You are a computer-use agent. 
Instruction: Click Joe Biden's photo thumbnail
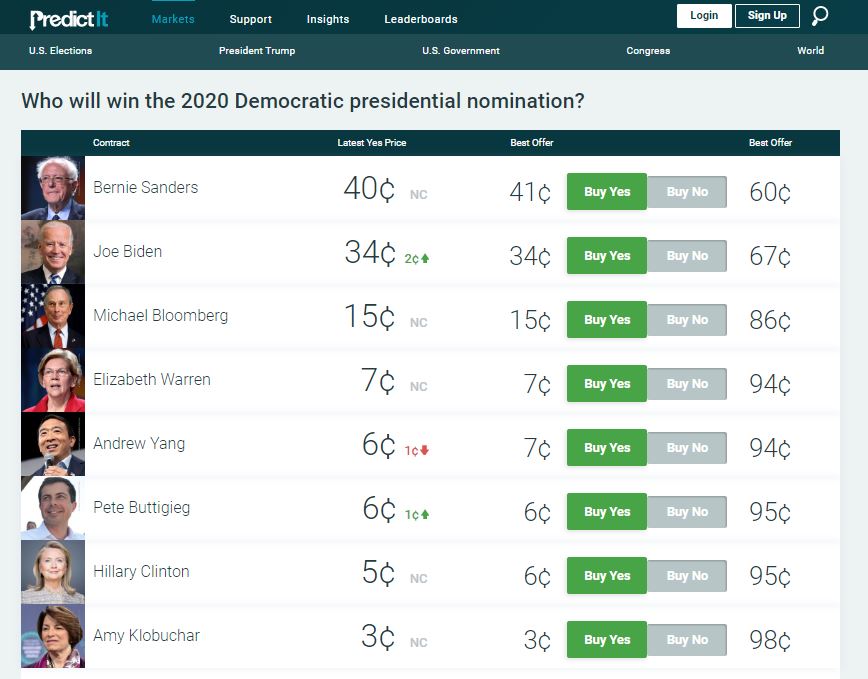coord(53,252)
